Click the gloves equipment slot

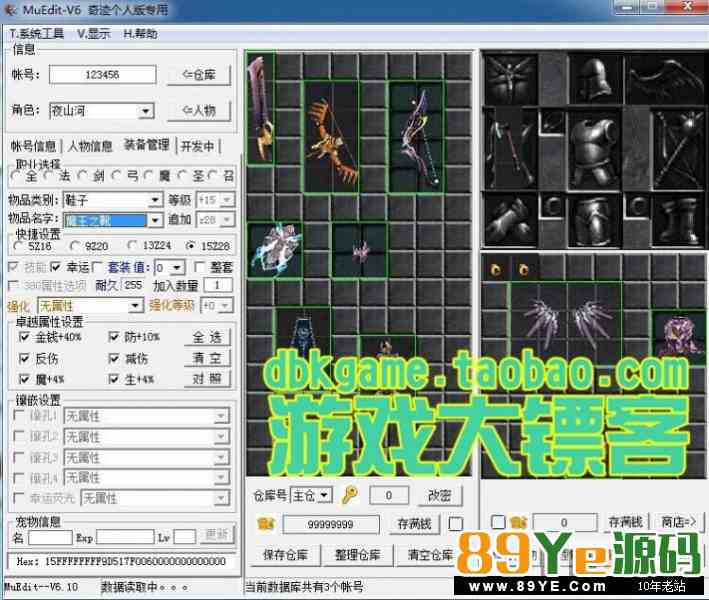(x=511, y=220)
